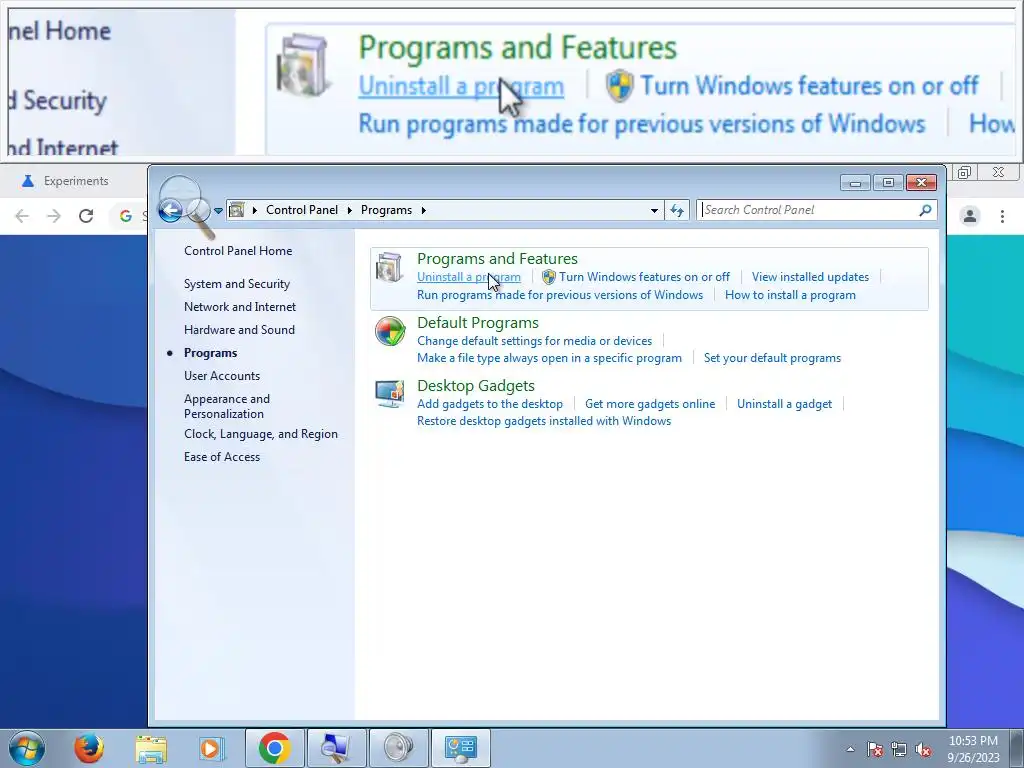Open View installed updates

(810, 277)
